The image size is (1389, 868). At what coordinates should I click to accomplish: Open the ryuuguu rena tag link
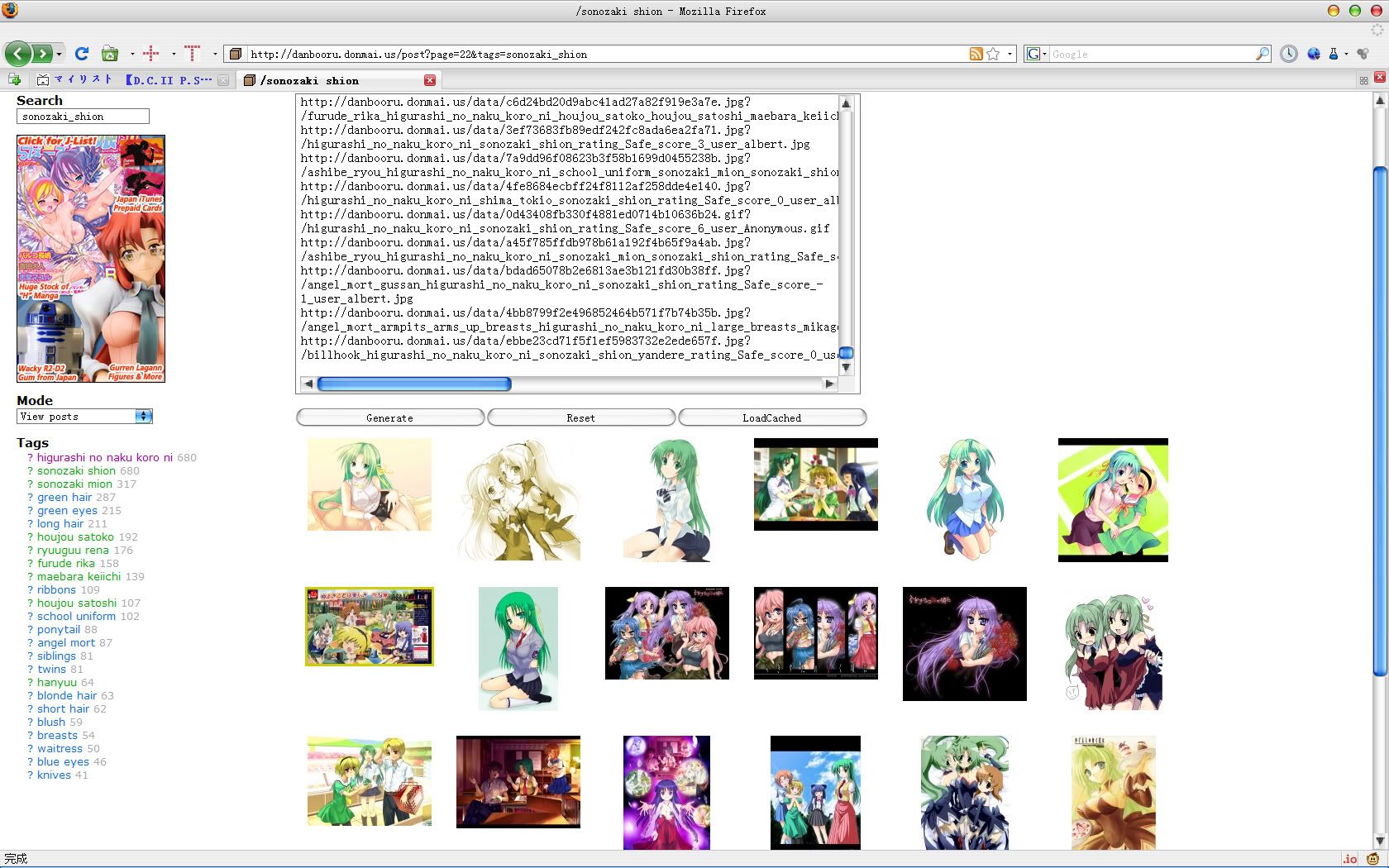(x=73, y=550)
